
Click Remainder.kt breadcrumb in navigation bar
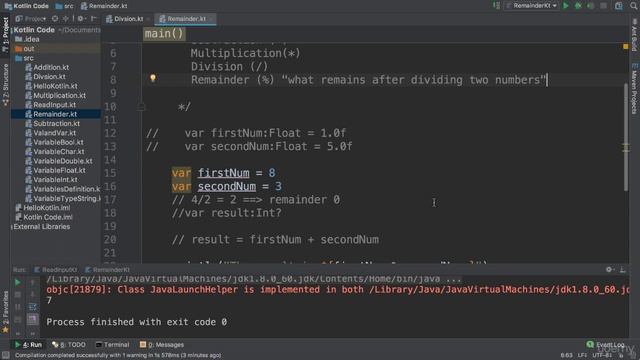coord(104,6)
